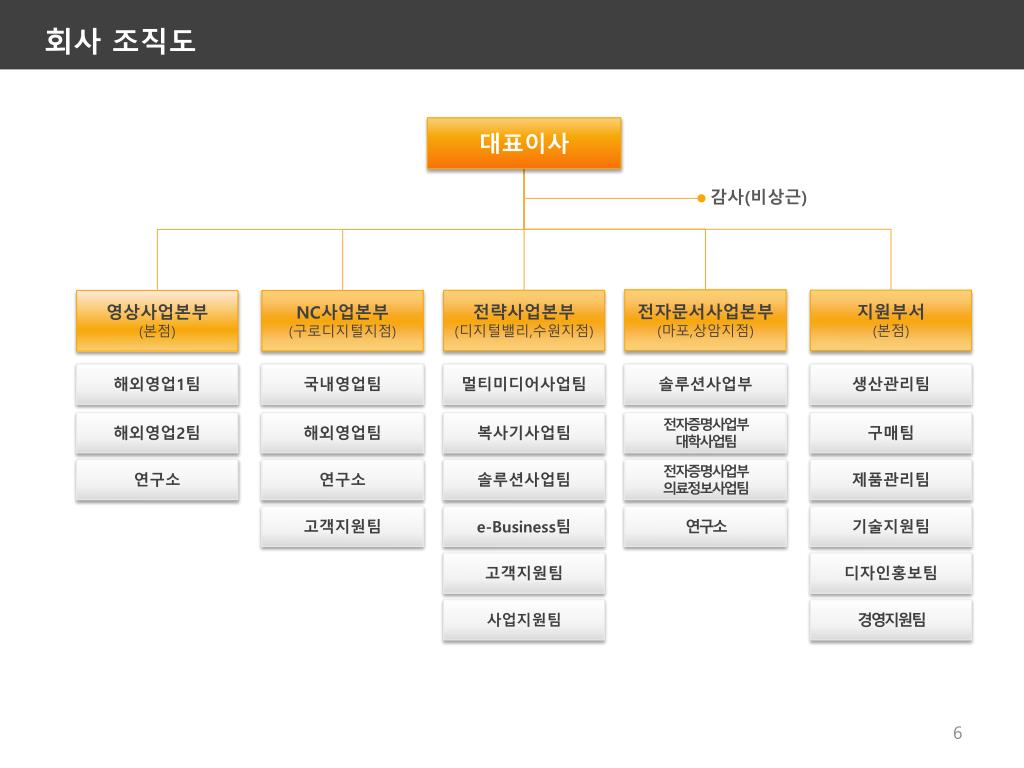Select the 전자문서사업본부 header box

(x=705, y=321)
